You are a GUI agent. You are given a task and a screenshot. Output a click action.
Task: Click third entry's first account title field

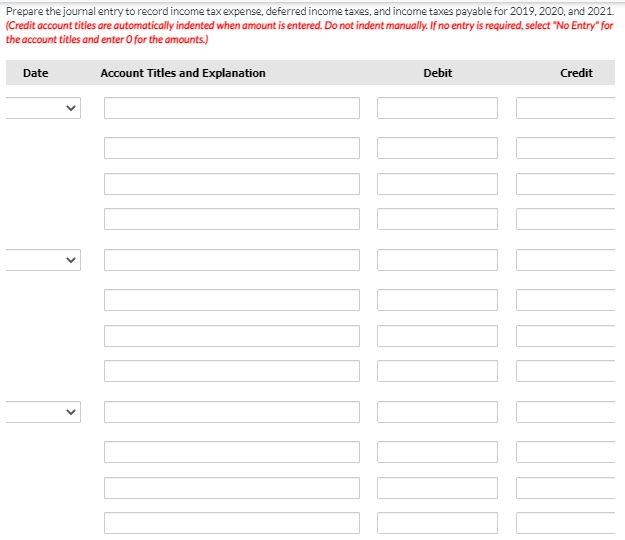(x=232, y=412)
